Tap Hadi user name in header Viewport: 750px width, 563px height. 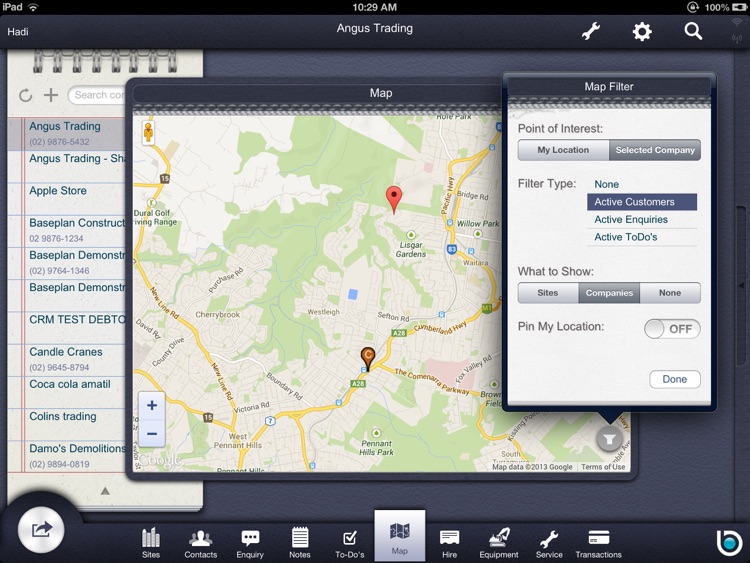(x=18, y=32)
